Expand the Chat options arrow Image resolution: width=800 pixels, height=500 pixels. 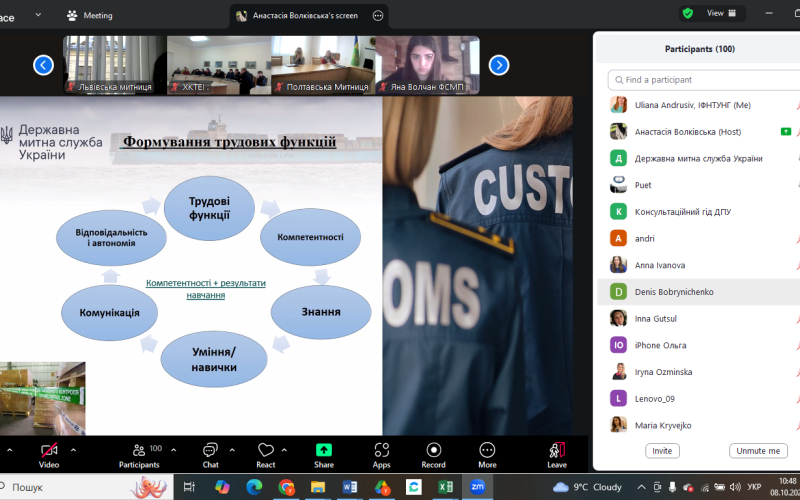point(230,449)
